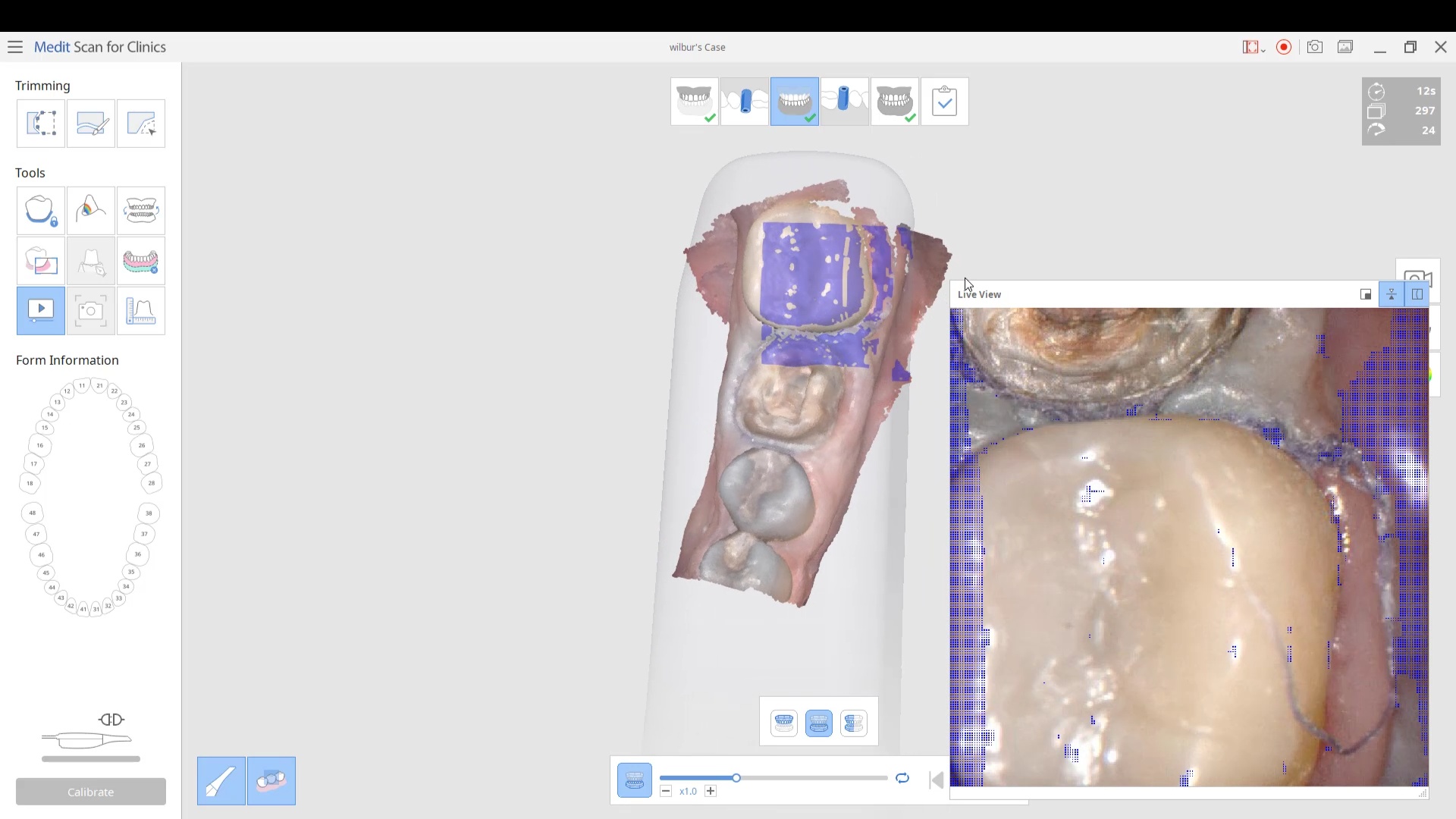Click the wilbur's Case title text
This screenshot has height=819, width=1456.
tap(698, 47)
